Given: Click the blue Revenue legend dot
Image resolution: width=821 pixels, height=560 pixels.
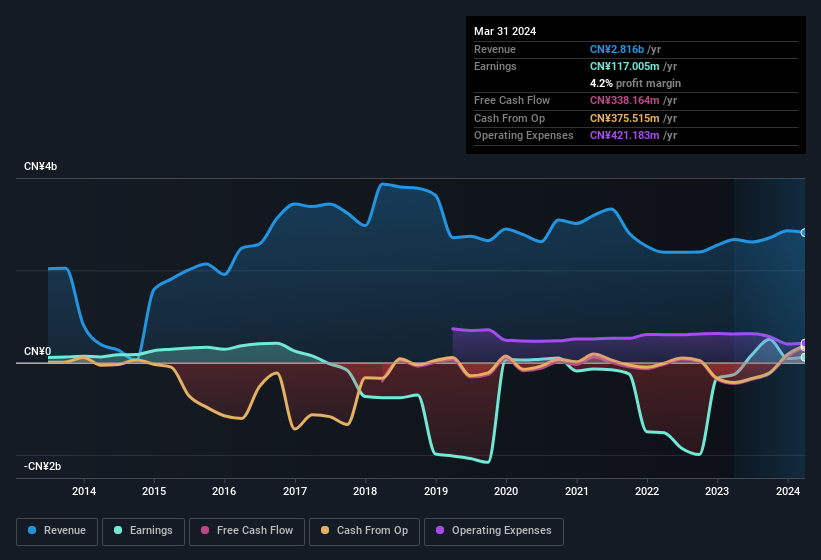Looking at the screenshot, I should 33,531.
